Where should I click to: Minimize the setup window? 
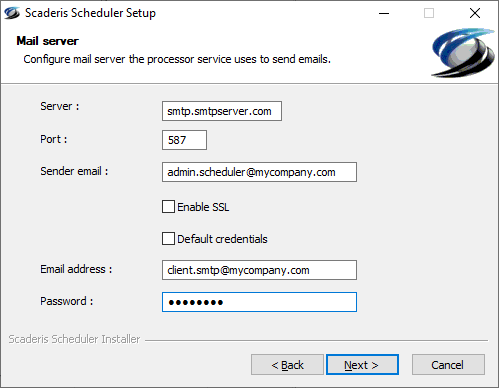point(384,13)
